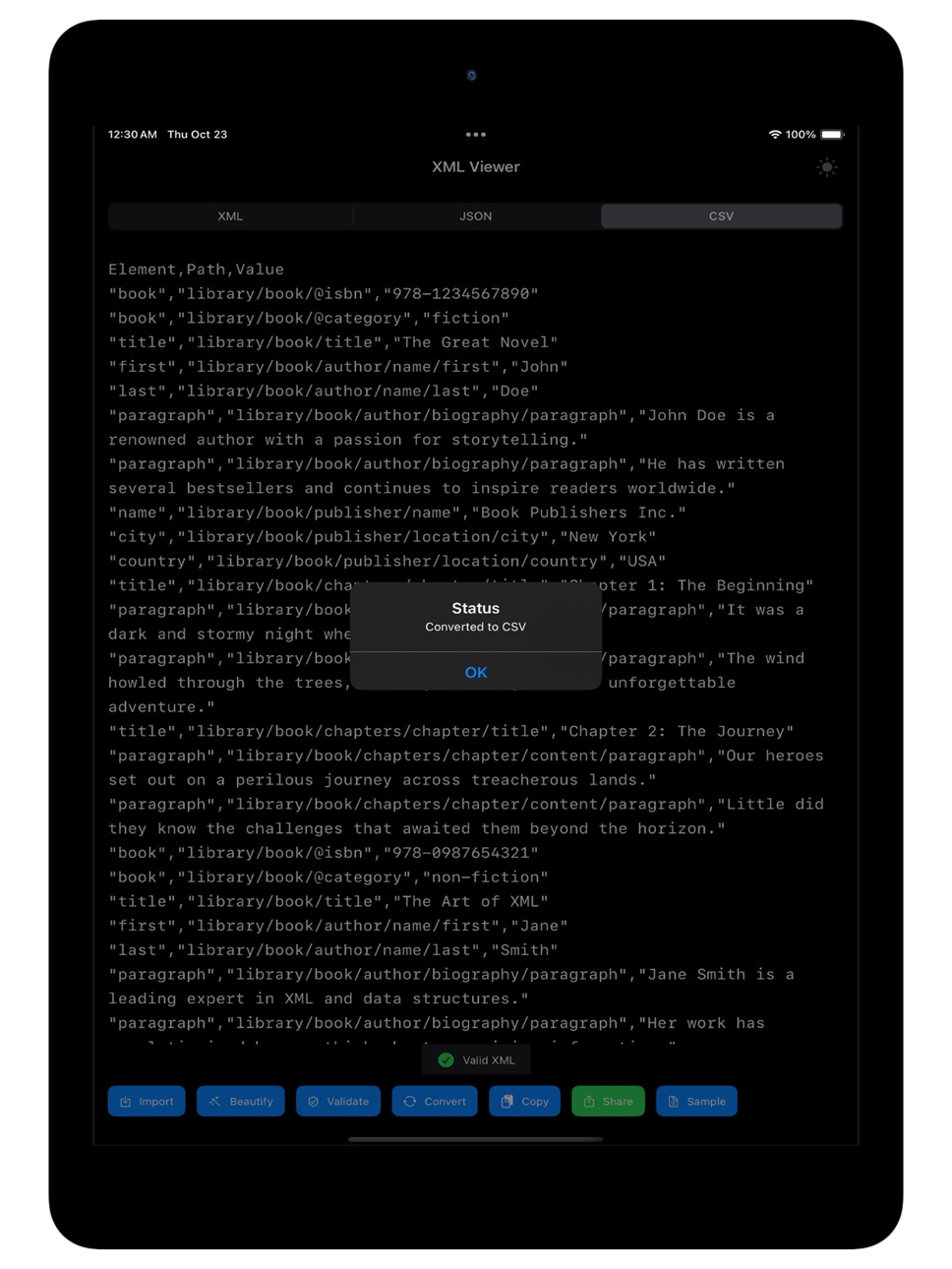Tap the Convert button
Image resolution: width=952 pixels, height=1269 pixels.
435,1101
